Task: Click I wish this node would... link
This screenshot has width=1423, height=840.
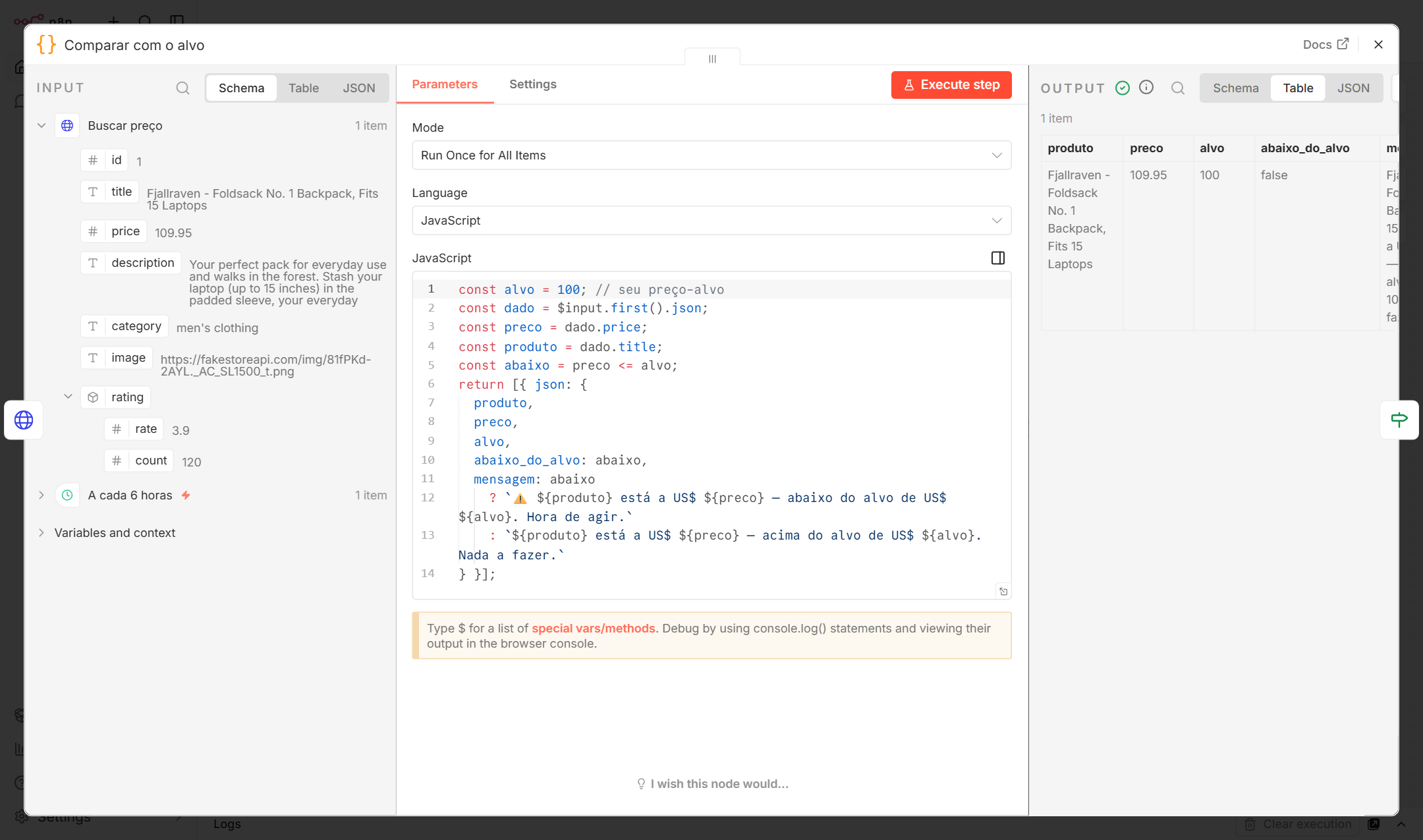Action: click(x=712, y=783)
